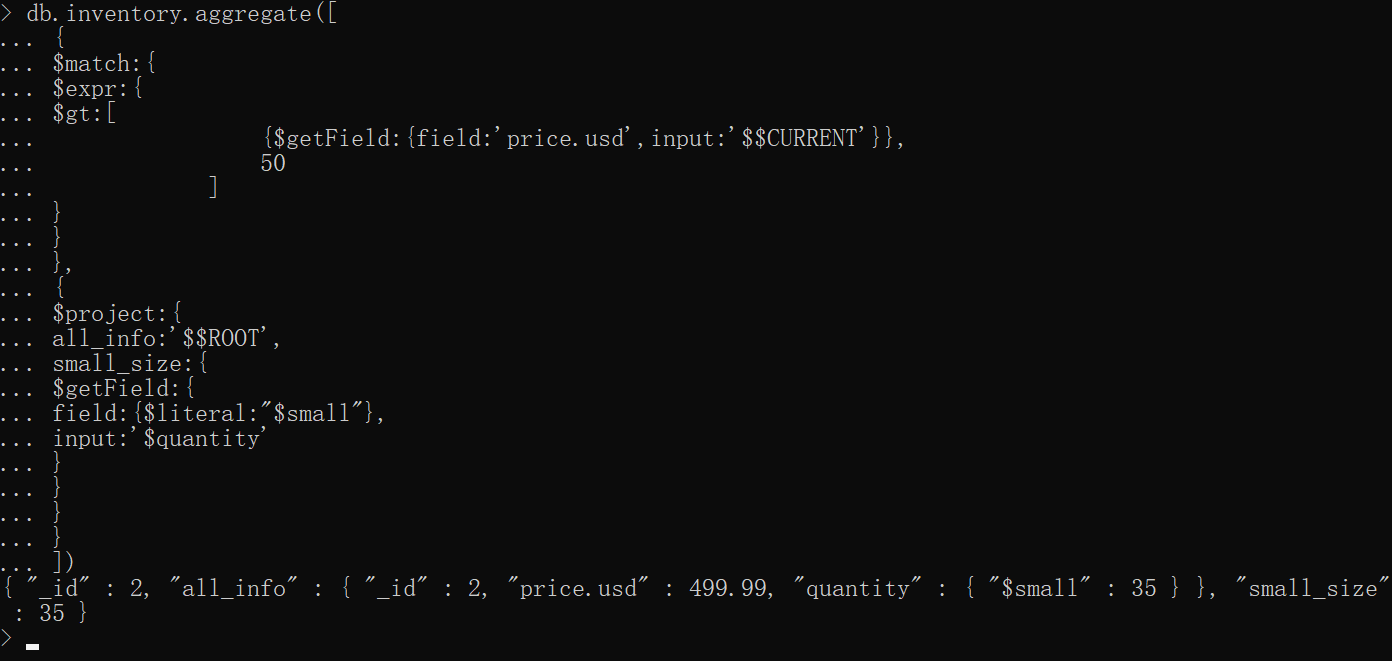Click the '$quantity' input value
Image resolution: width=1392 pixels, height=661 pixels.
(x=201, y=439)
